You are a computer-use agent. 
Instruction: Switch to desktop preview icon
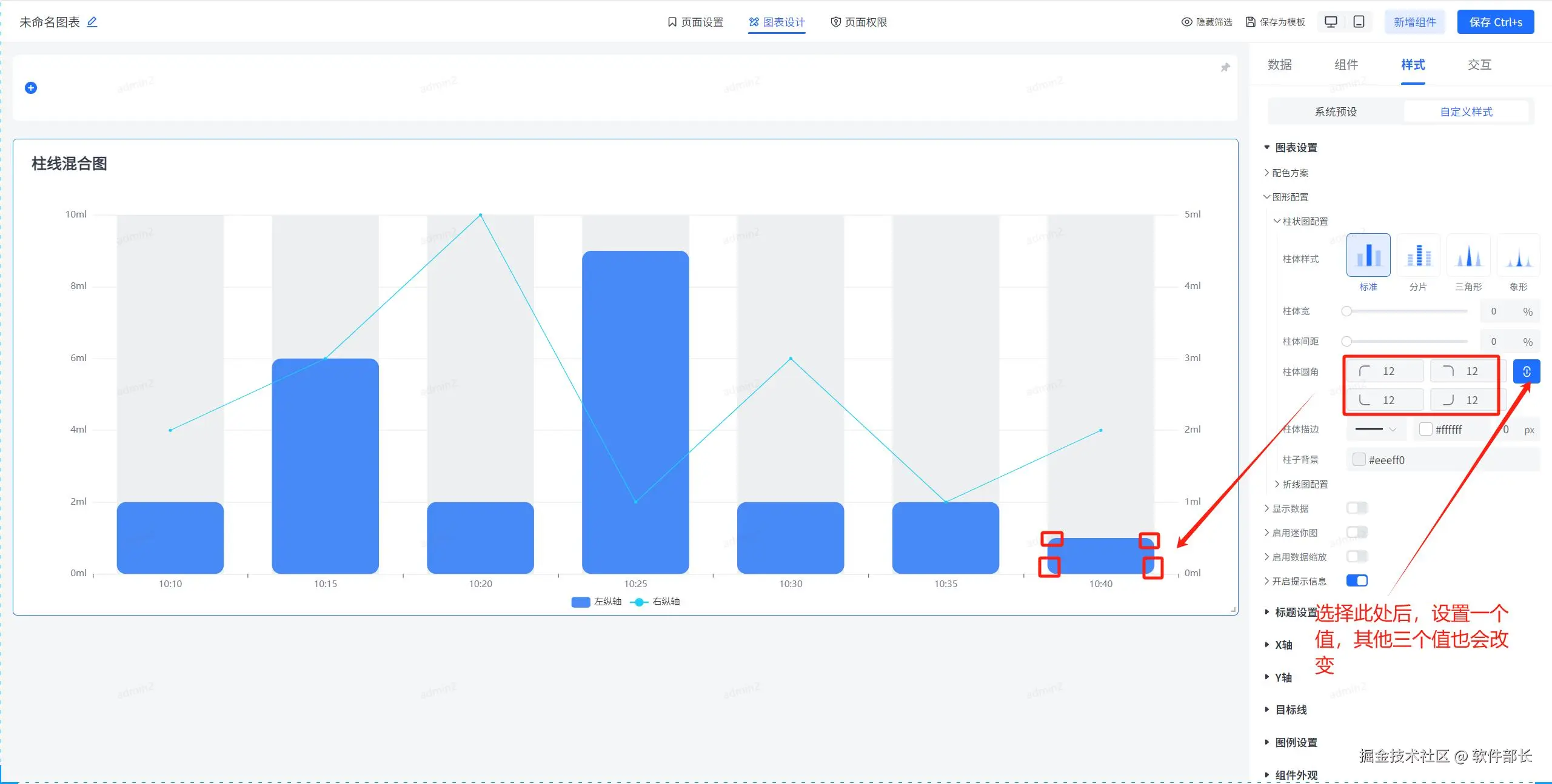[1331, 22]
